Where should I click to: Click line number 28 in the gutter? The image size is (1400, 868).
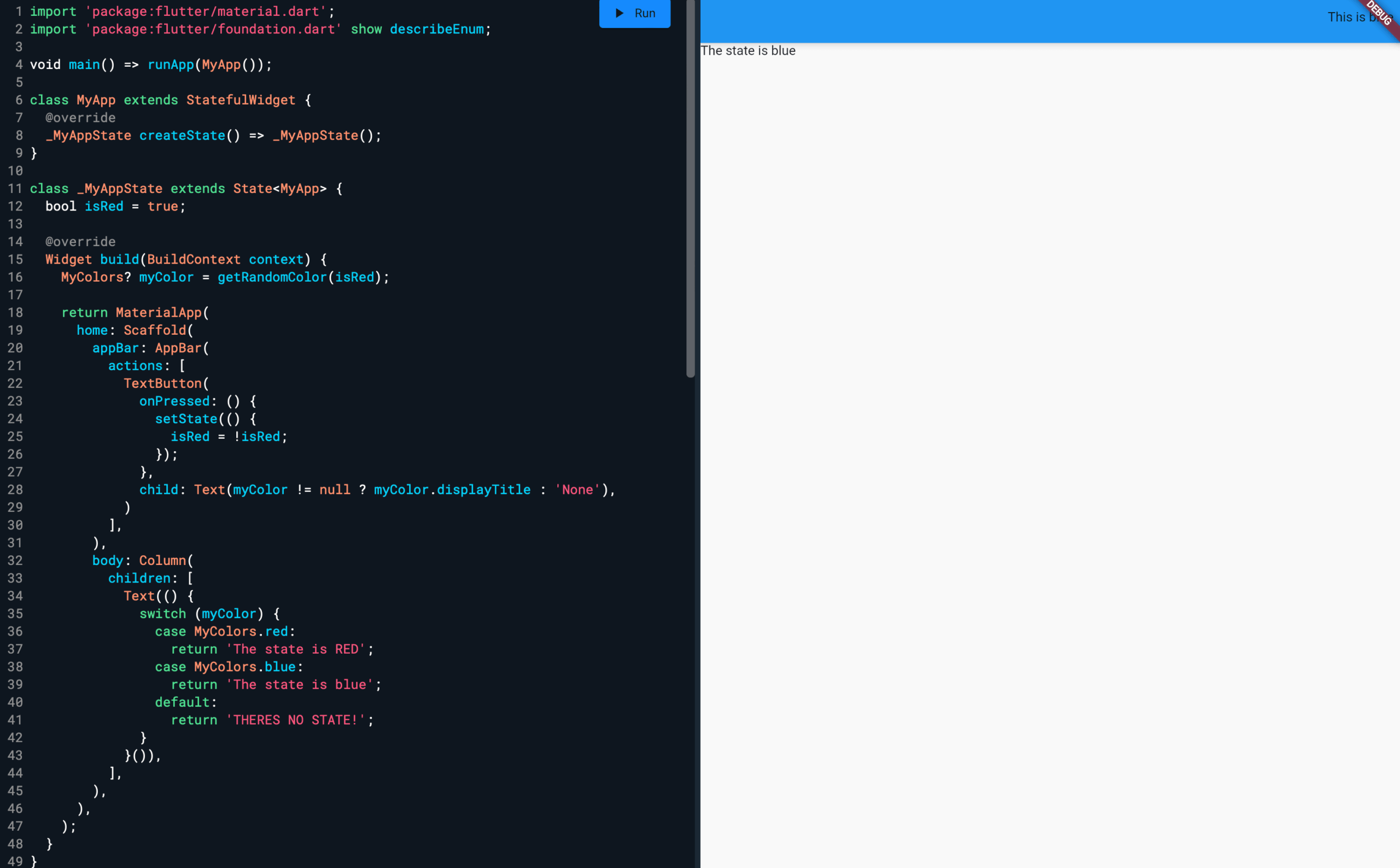coord(15,490)
